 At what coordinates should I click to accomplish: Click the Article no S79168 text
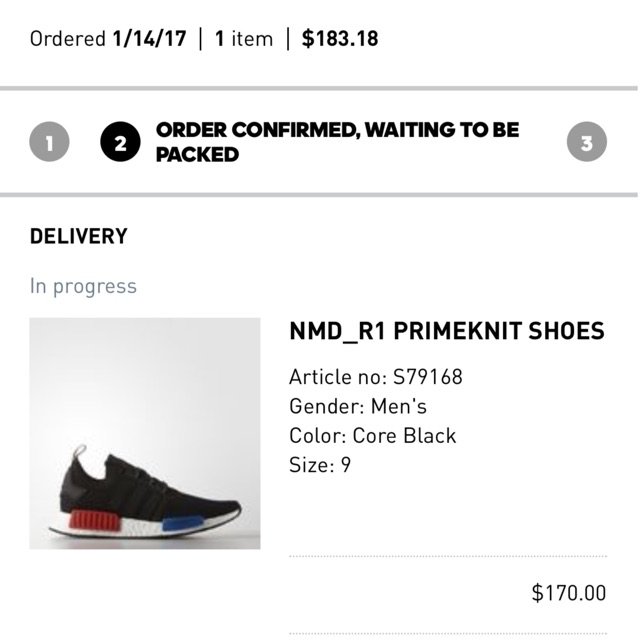click(x=375, y=377)
